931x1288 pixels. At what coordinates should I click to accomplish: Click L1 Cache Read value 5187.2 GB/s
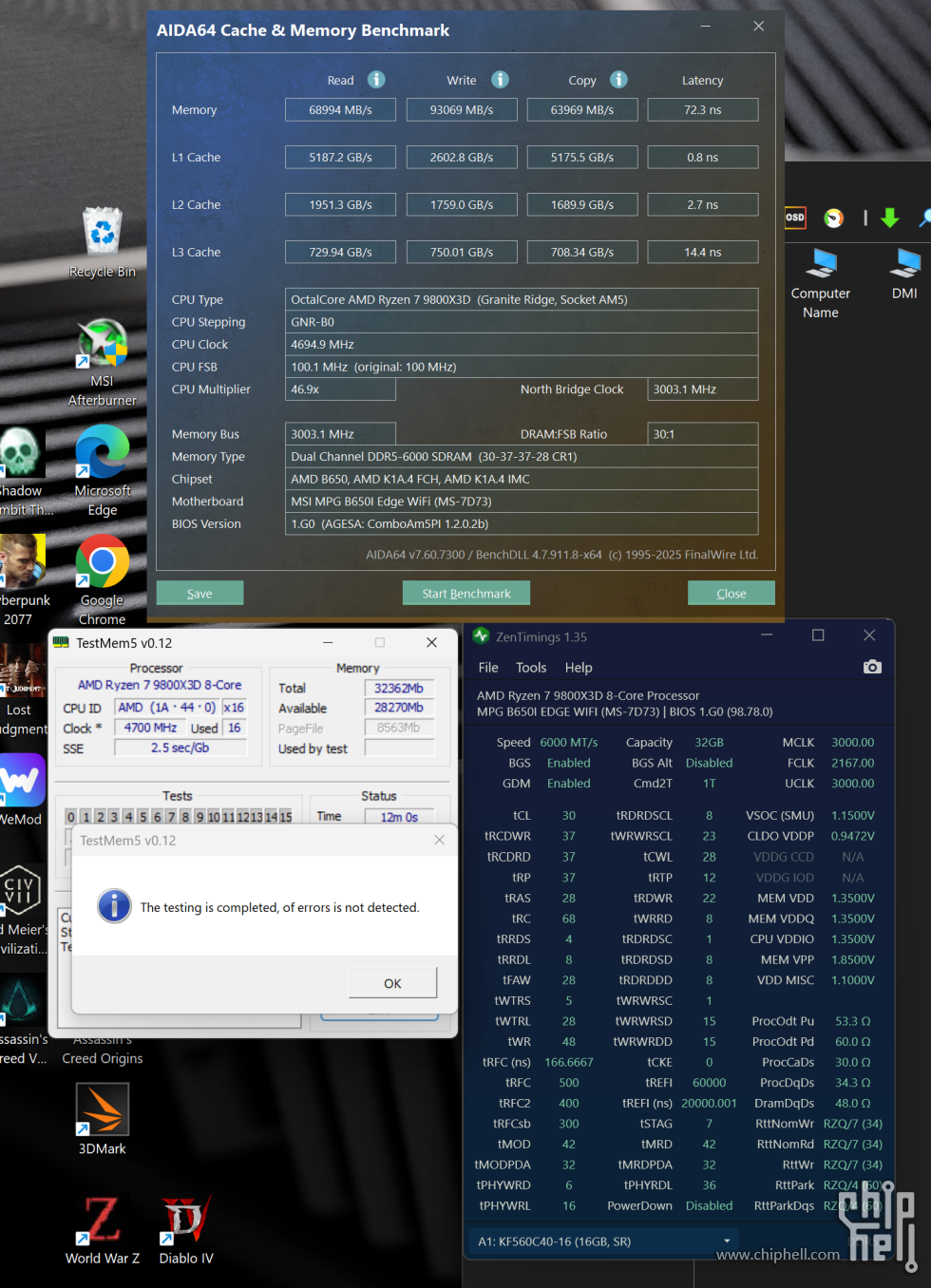pyautogui.click(x=340, y=157)
